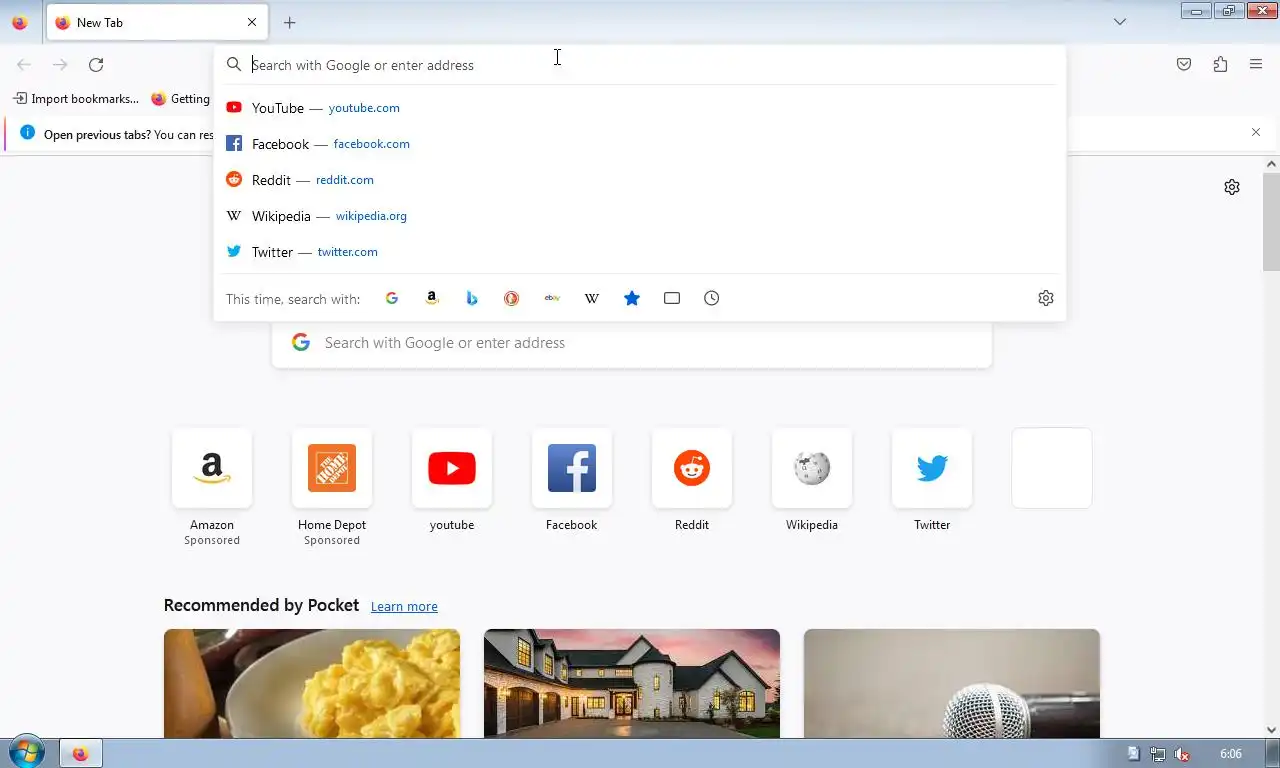This screenshot has height=768, width=1280.
Task: Open the house Pocket story
Action: 632,684
